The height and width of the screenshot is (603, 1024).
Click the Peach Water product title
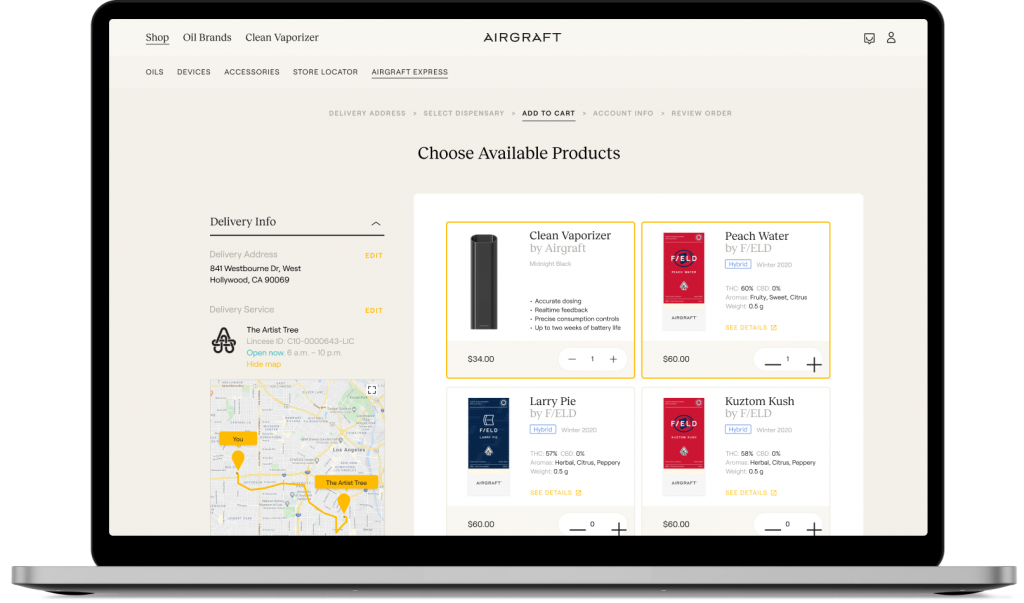click(x=757, y=236)
